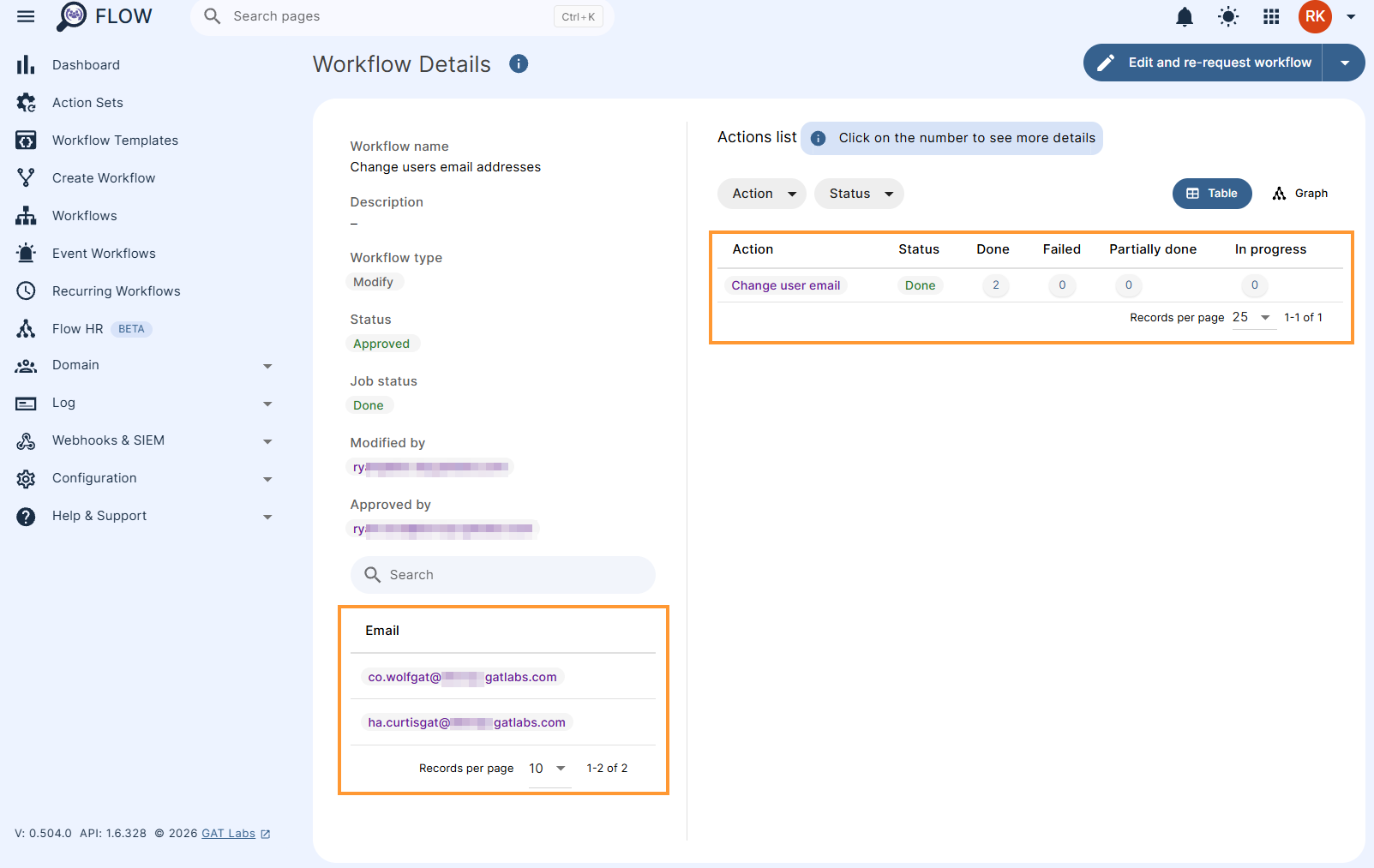This screenshot has height=868, width=1374.
Task: Click the info icon in Actions list hint
Action: [818, 138]
